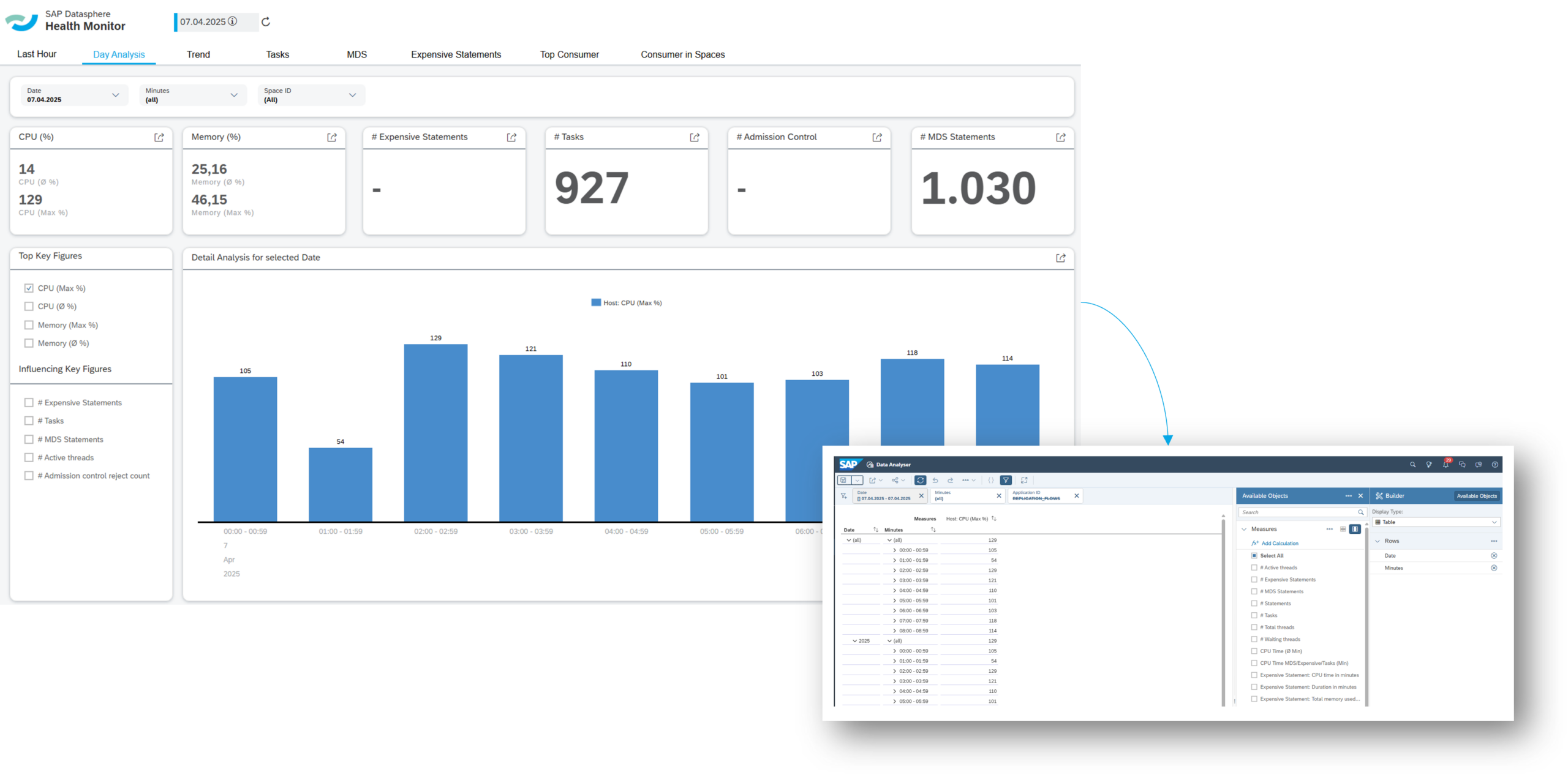Image resolution: width=1568 pixels, height=775 pixels.
Task: Open the Rows section more options
Action: (x=1494, y=541)
